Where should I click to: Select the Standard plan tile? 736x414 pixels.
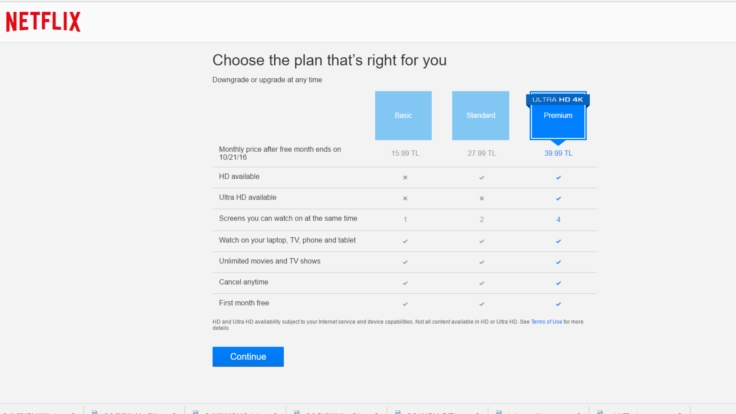click(x=480, y=115)
